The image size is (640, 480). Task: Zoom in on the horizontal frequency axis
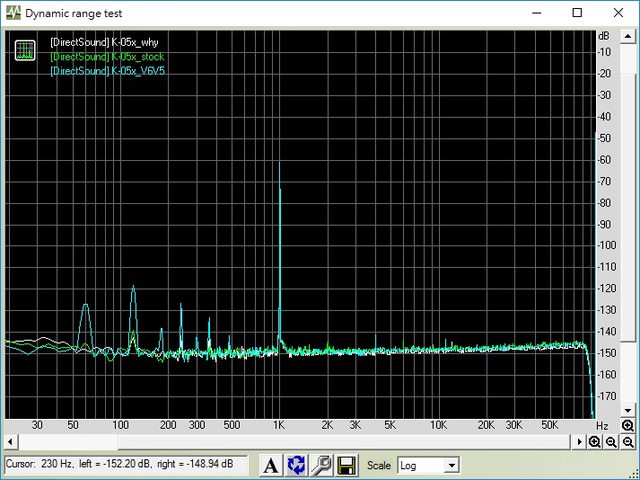point(595,441)
